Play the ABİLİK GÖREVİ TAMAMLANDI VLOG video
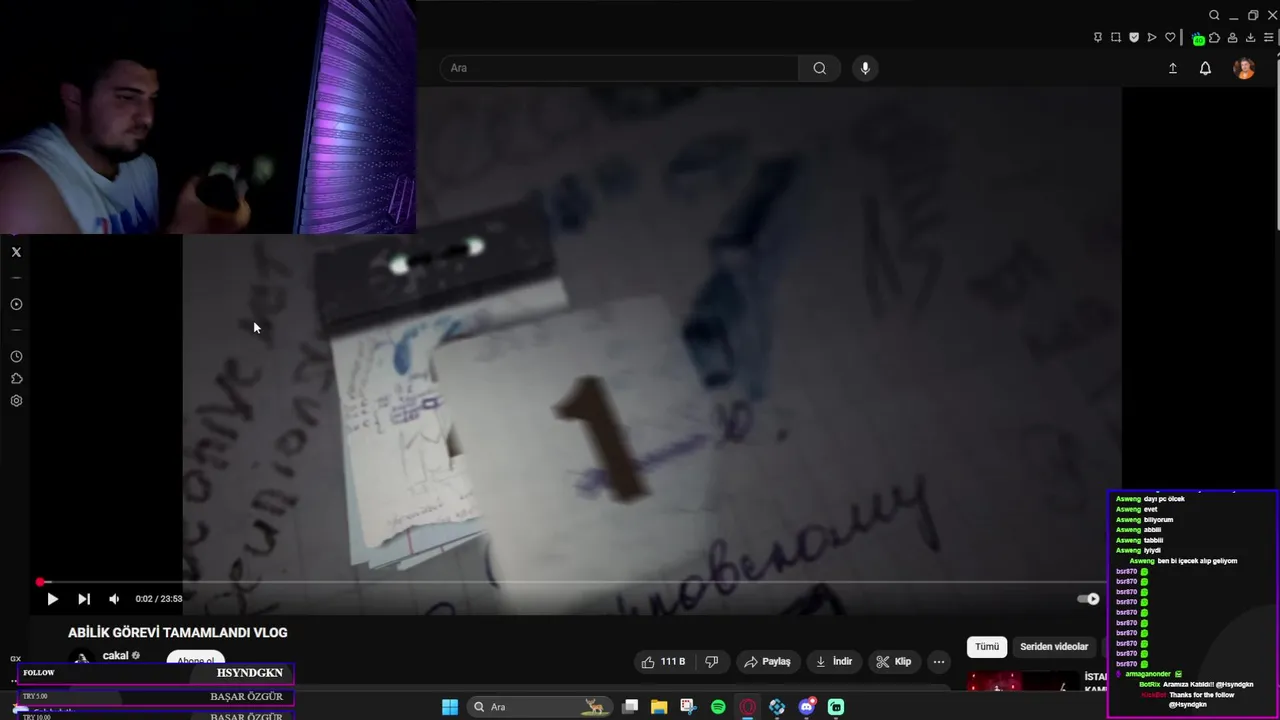Image resolution: width=1280 pixels, height=720 pixels. pyautogui.click(x=52, y=599)
